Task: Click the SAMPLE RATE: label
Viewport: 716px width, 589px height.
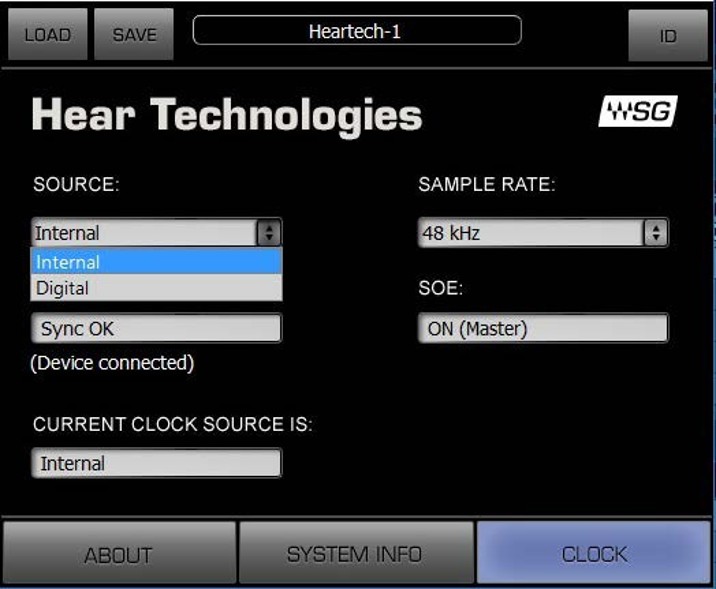Action: tap(487, 184)
